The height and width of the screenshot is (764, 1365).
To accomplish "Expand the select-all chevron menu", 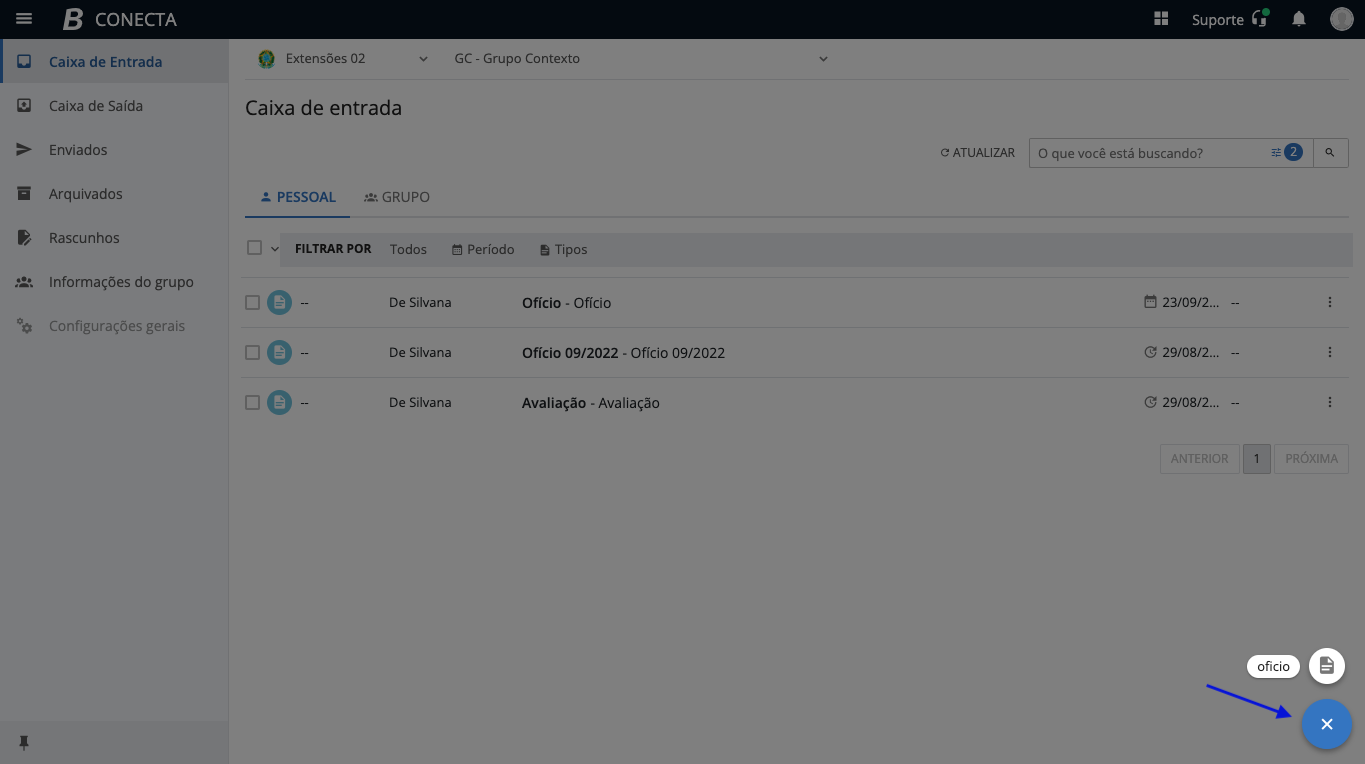I will [x=275, y=249].
